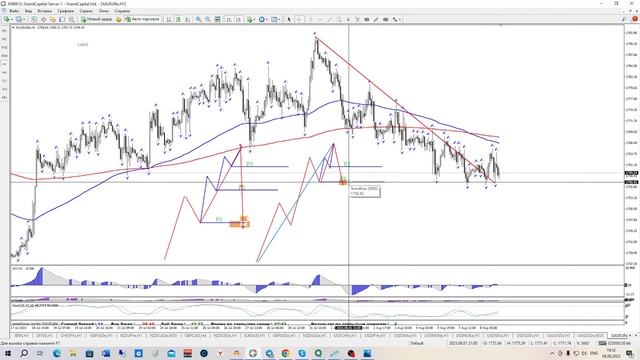Switch to the H4 timeframe
Image resolution: width=640 pixels, height=360 pixels.
pos(4,72)
